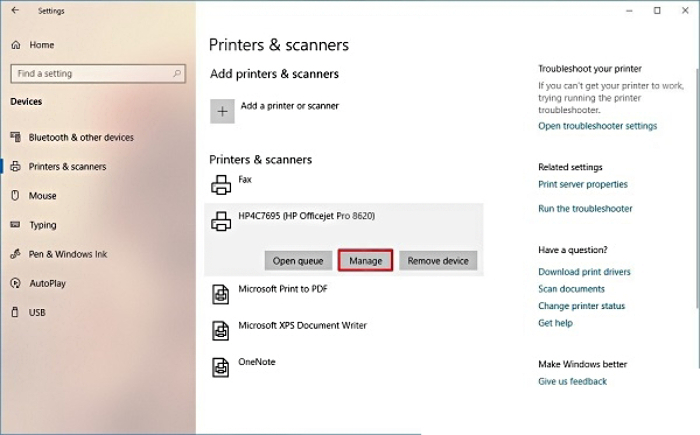This screenshot has width=700, height=435.
Task: Open Print server properties link
Action: point(583,184)
